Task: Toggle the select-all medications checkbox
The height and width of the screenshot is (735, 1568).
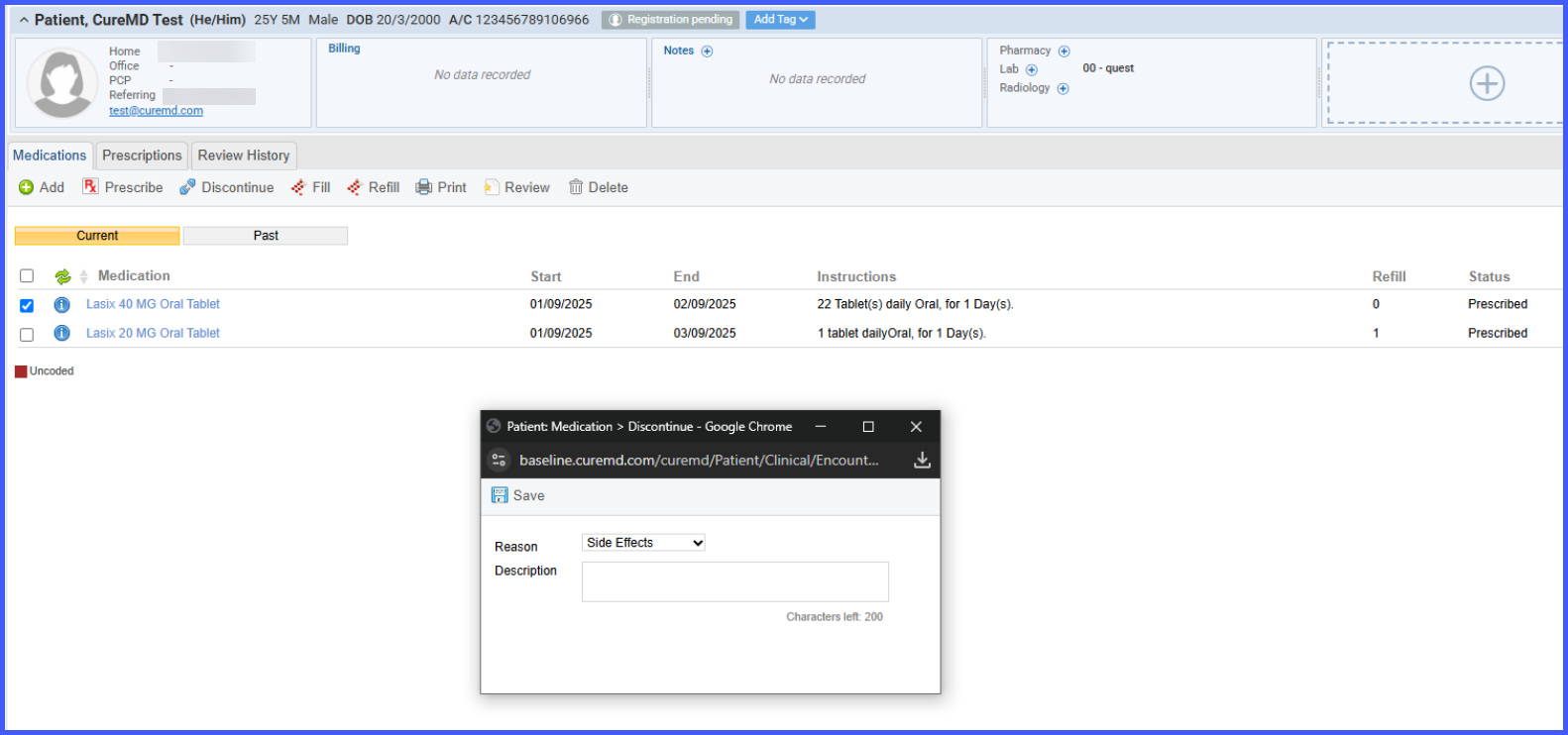Action: point(27,276)
